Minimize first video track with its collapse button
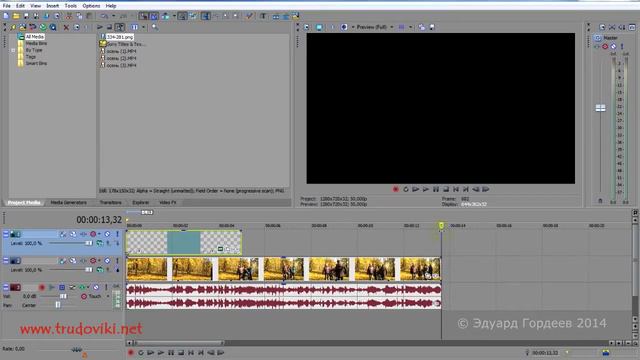640x360 pixels. (x=6, y=234)
